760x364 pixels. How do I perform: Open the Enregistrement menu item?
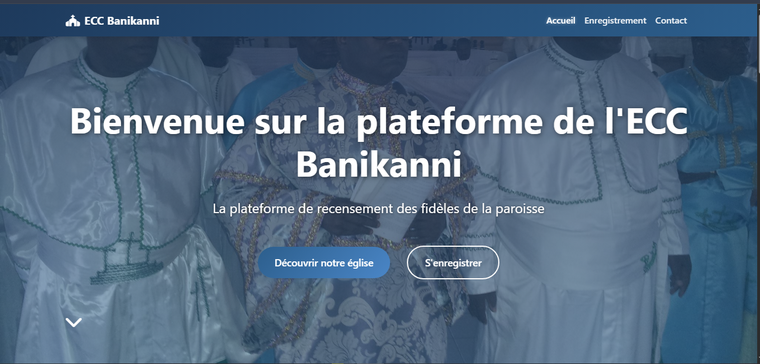coord(615,21)
